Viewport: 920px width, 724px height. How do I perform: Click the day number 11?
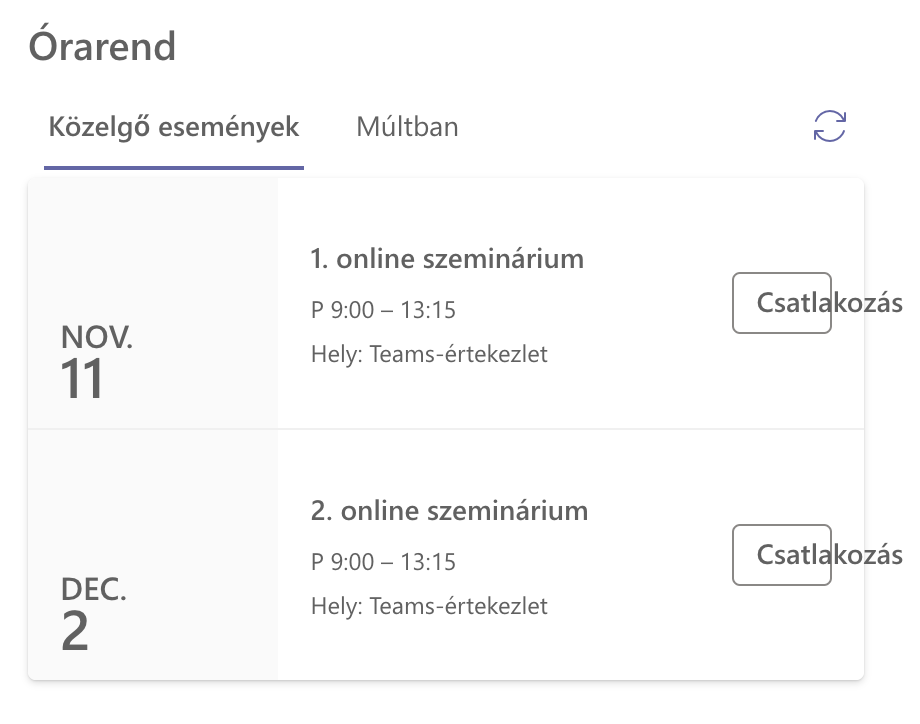(x=82, y=379)
